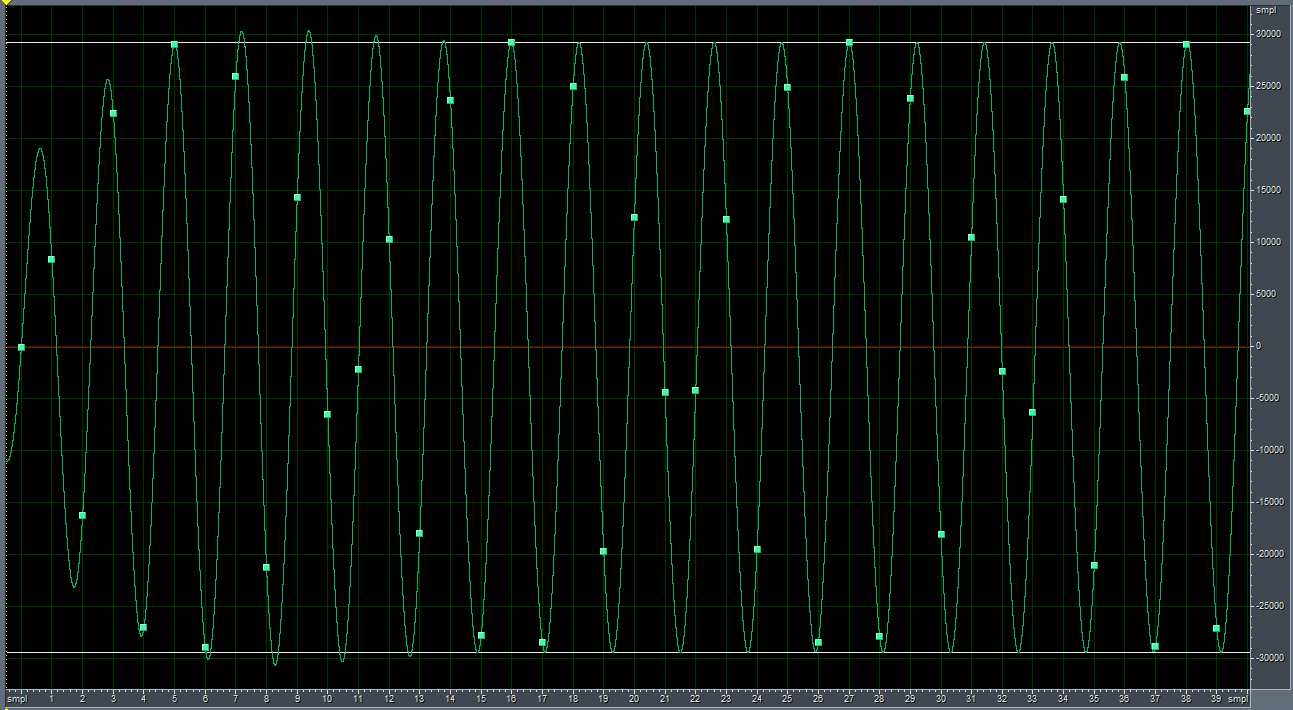Select the peak sample point at sample 5
Image resolution: width=1293 pixels, height=710 pixels.
pyautogui.click(x=174, y=45)
